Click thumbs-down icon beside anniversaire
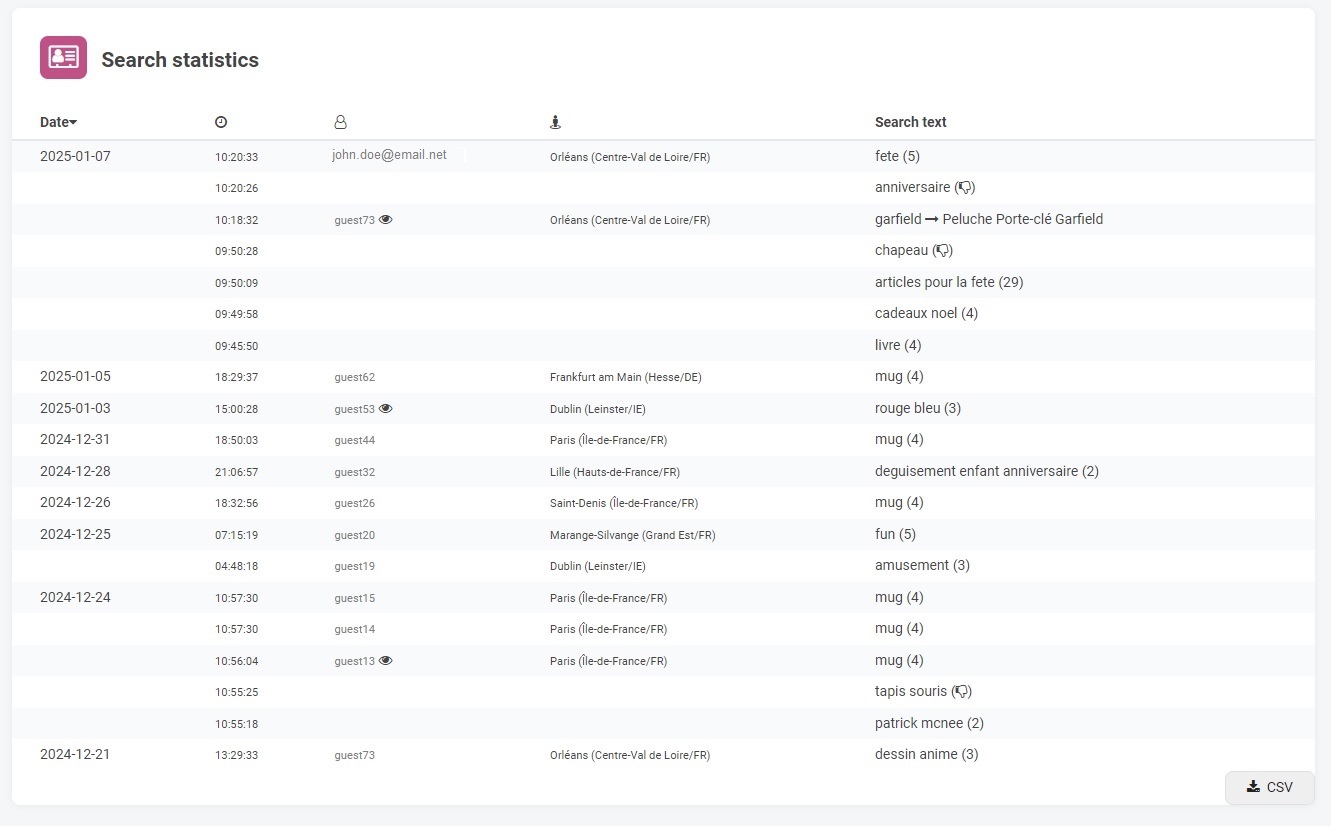The width and height of the screenshot is (1331, 826). 965,188
